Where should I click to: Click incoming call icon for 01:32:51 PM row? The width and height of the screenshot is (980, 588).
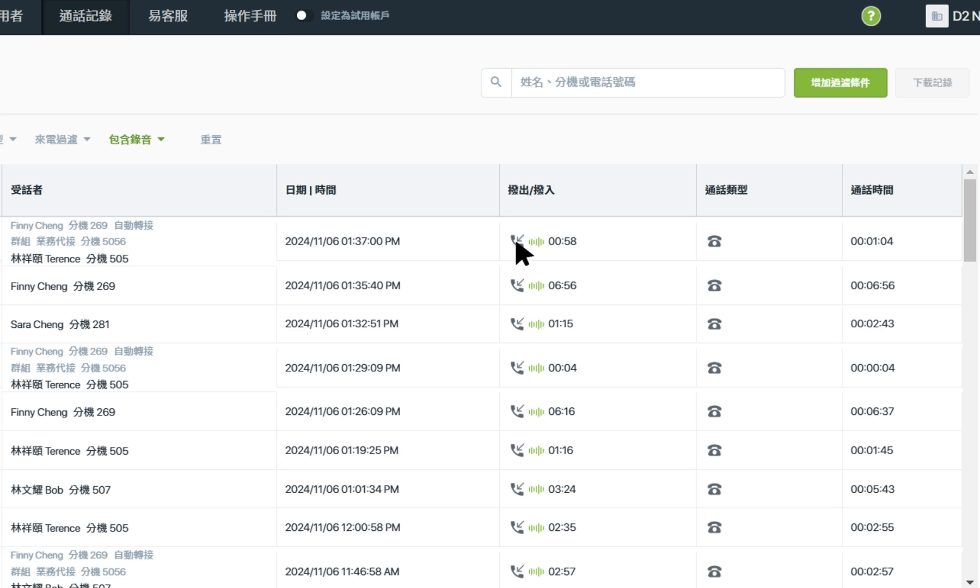click(x=517, y=324)
